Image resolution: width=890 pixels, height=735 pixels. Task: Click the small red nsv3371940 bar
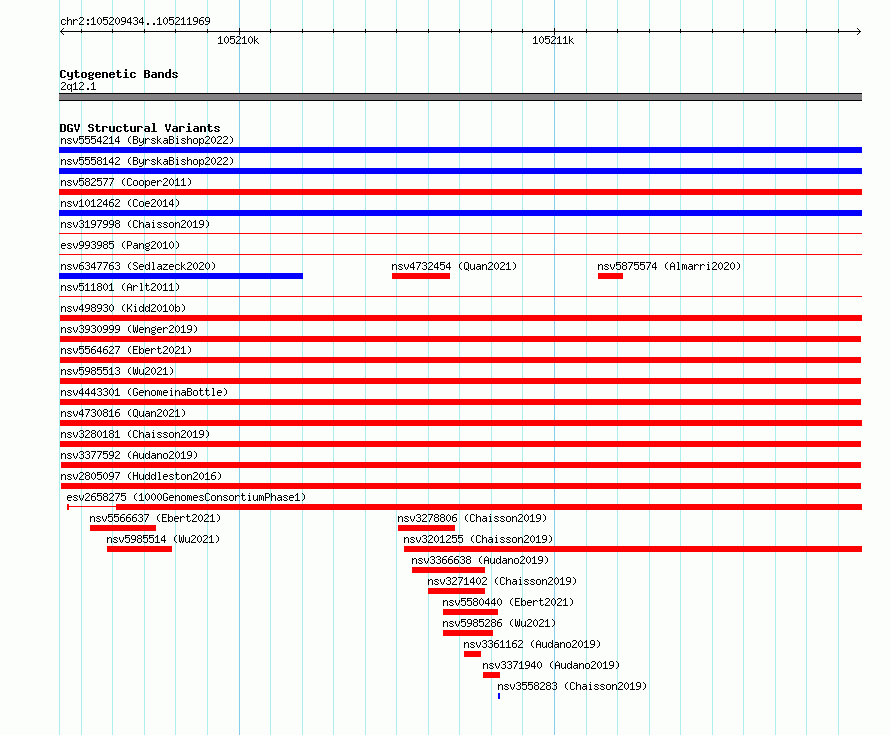coord(492,675)
